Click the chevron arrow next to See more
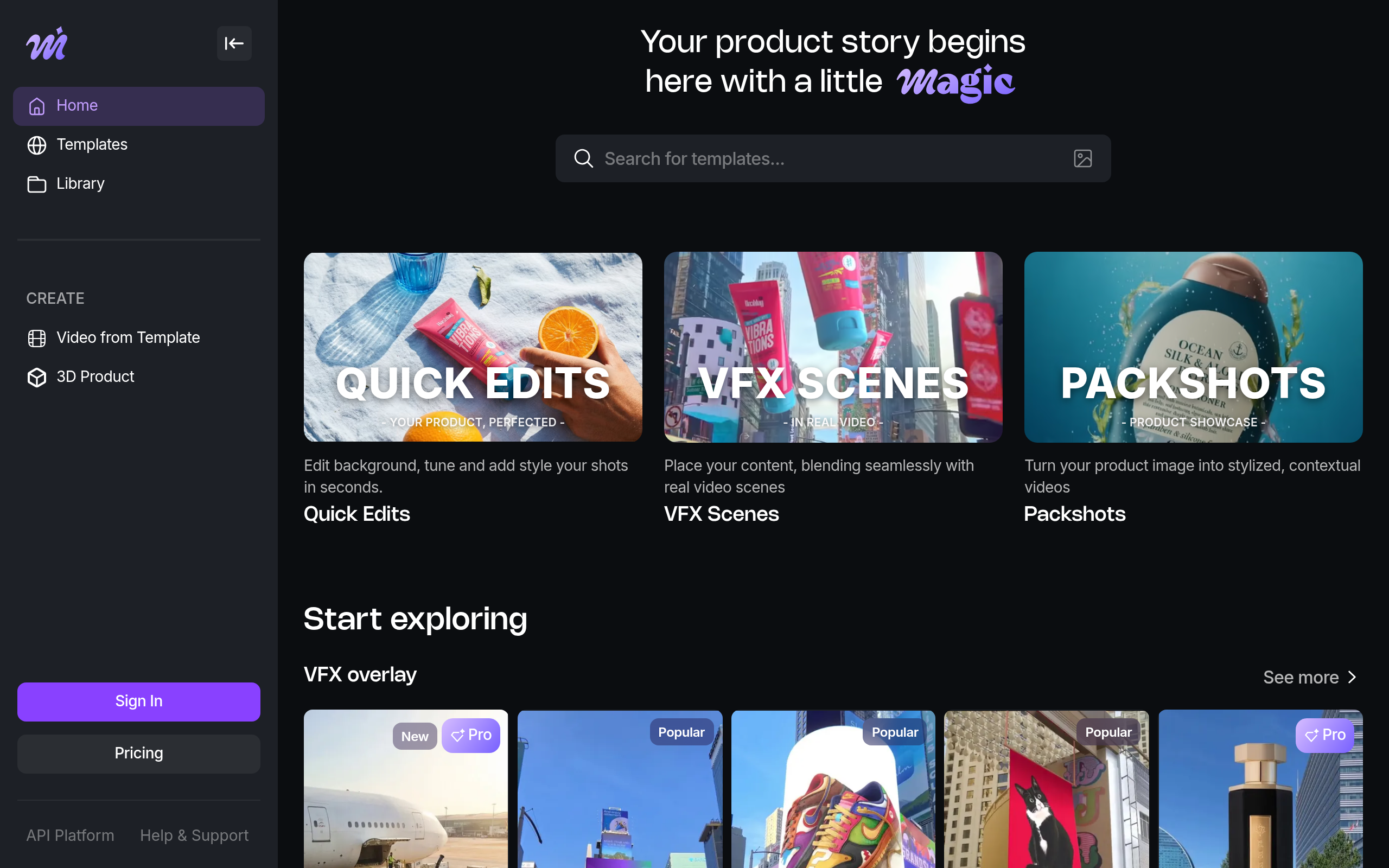 [x=1352, y=678]
